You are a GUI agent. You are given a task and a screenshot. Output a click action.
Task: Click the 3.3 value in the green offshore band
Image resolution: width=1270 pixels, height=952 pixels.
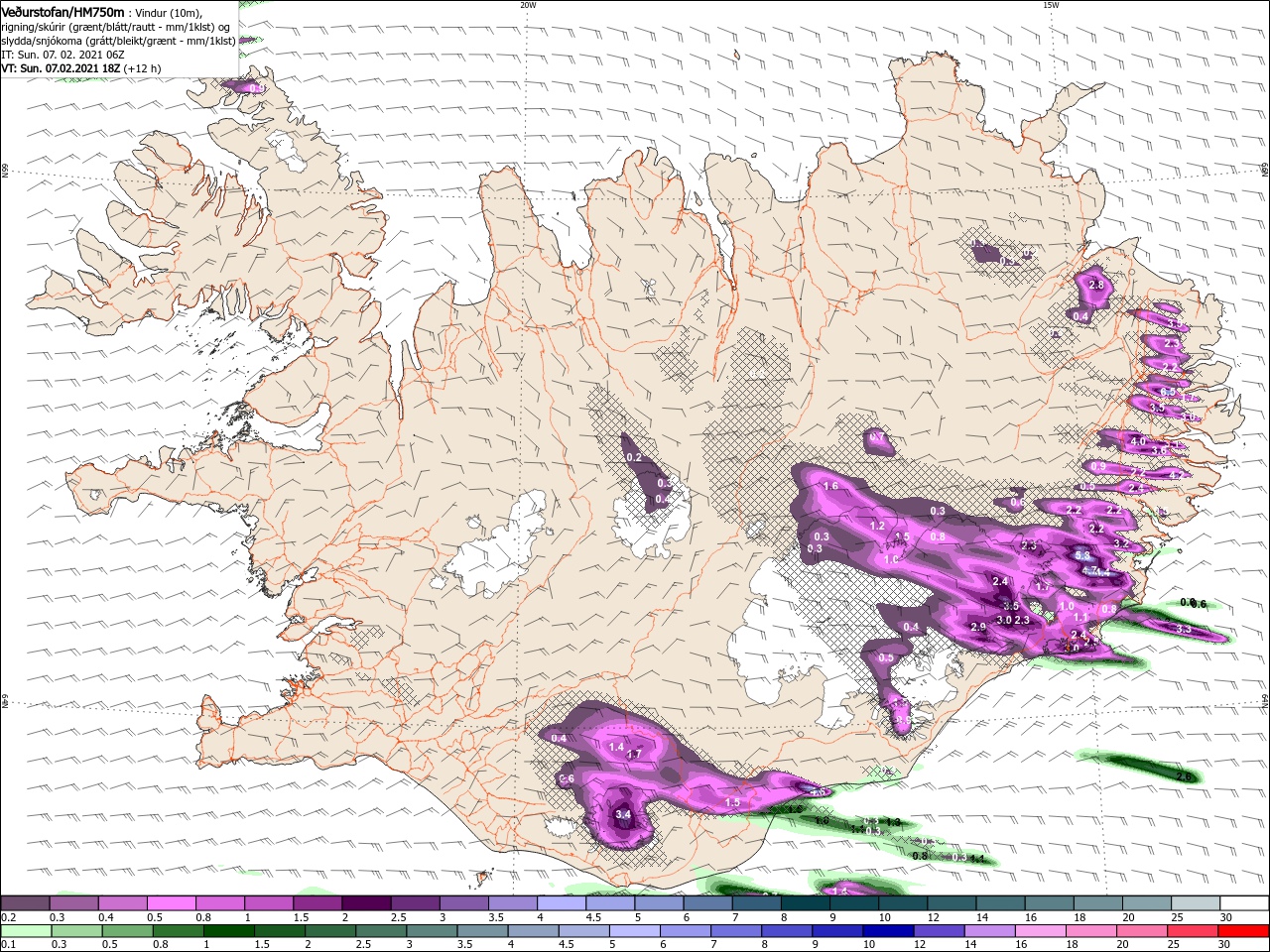click(1184, 630)
